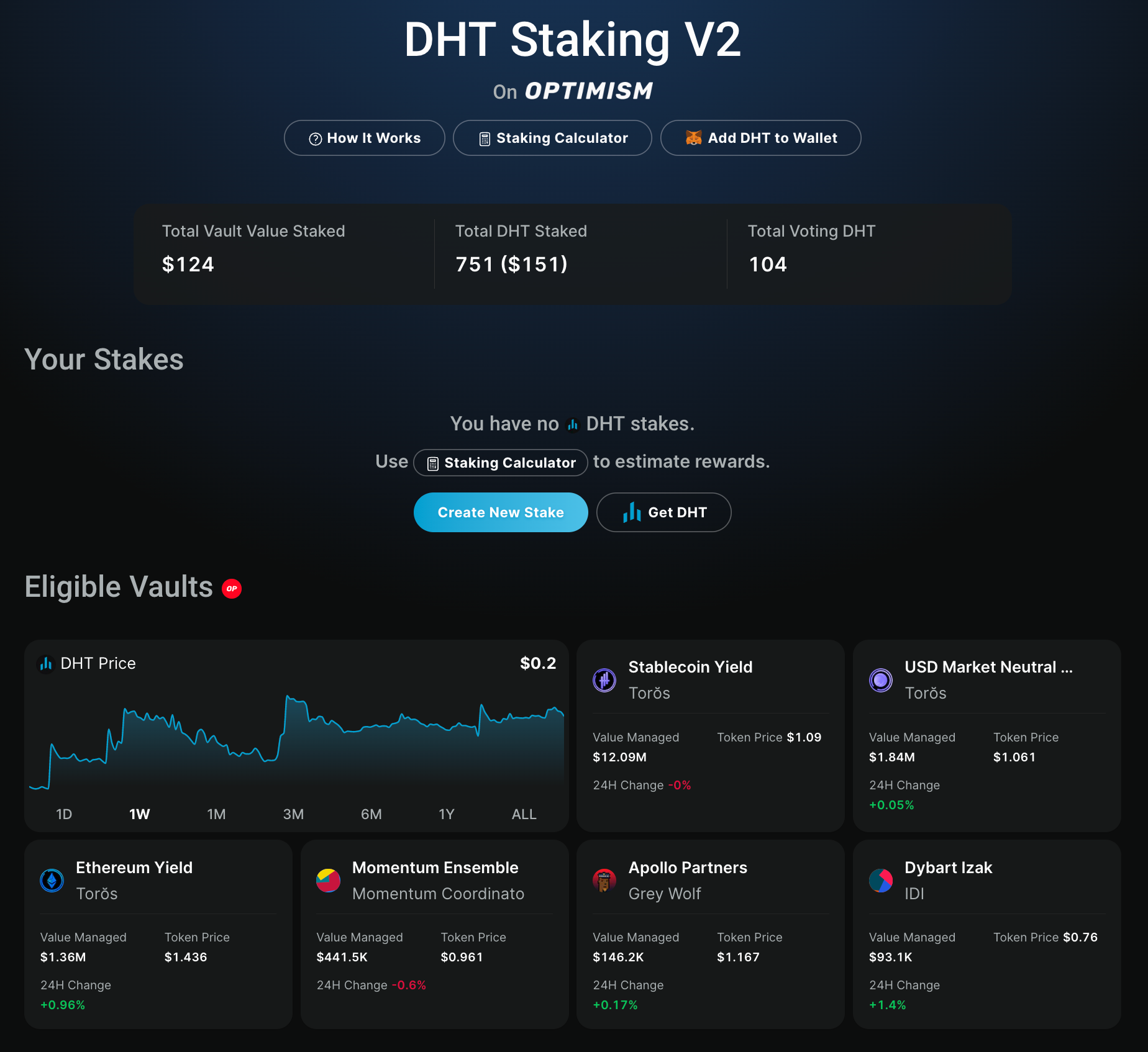This screenshot has width=1148, height=1052.
Task: Click the calculator icon in the top Staking Calculator
Action: pos(485,138)
